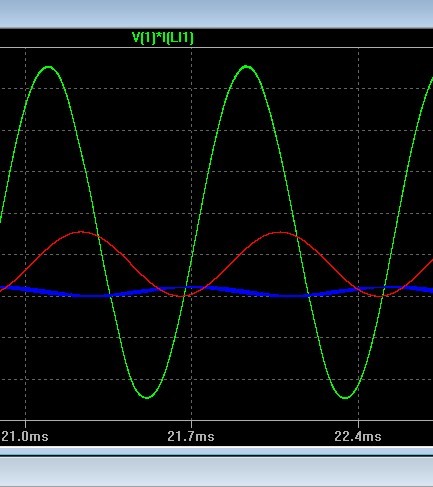Select the thick blue waveform trace
Screen dimensions: 433x487
tap(216, 291)
